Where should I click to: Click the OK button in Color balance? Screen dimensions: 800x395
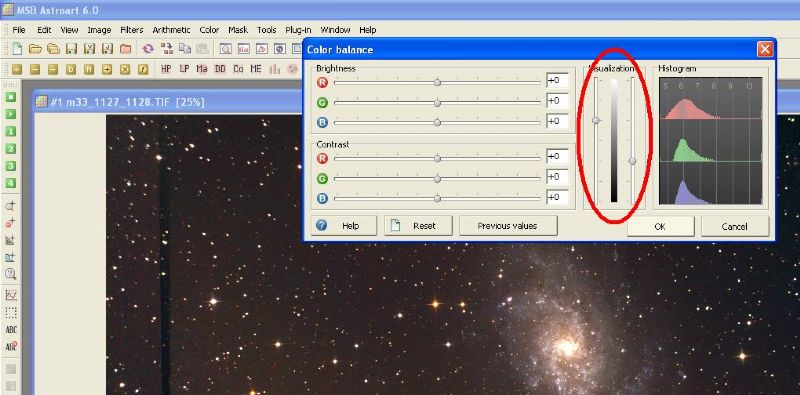[x=660, y=226]
